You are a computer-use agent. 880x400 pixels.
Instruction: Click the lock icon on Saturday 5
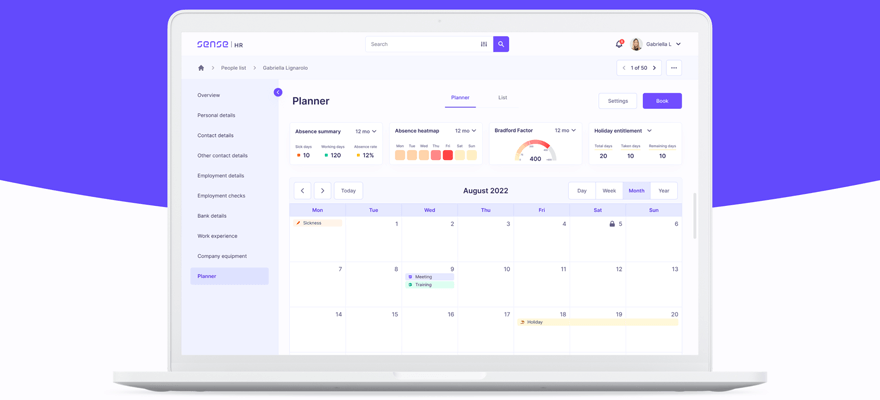click(x=612, y=224)
